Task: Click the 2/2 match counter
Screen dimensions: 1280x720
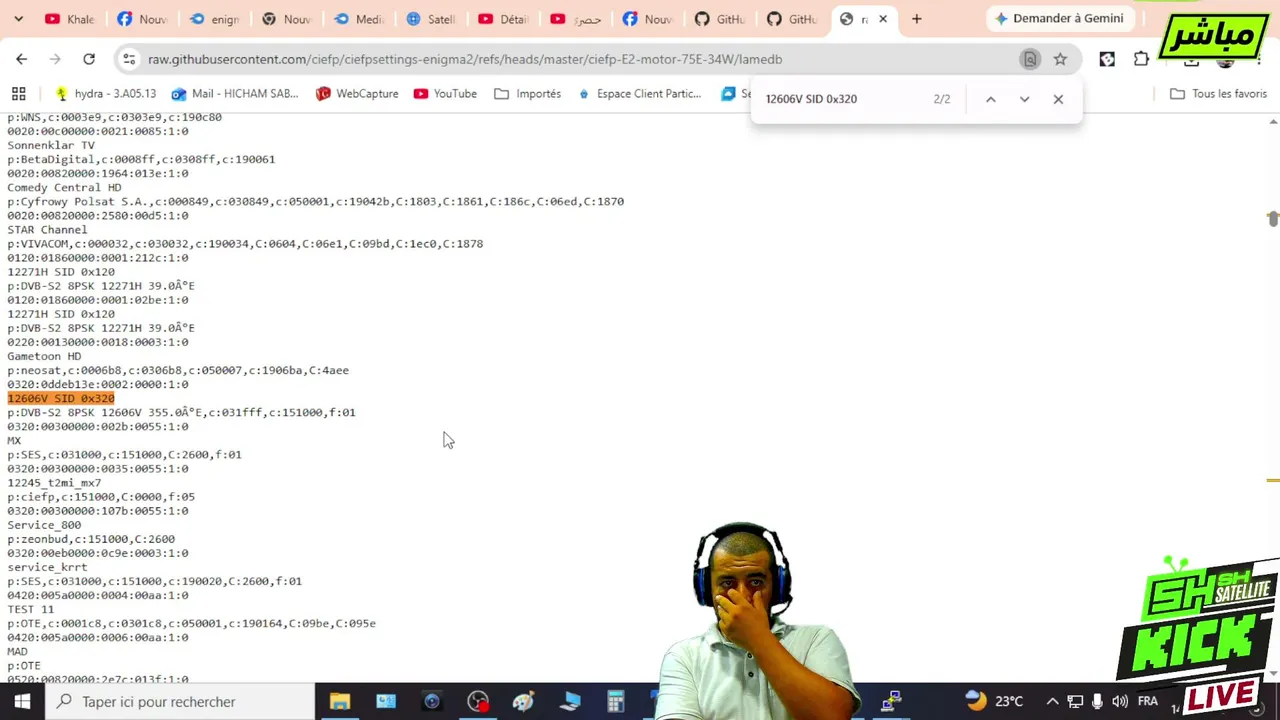Action: [942, 99]
